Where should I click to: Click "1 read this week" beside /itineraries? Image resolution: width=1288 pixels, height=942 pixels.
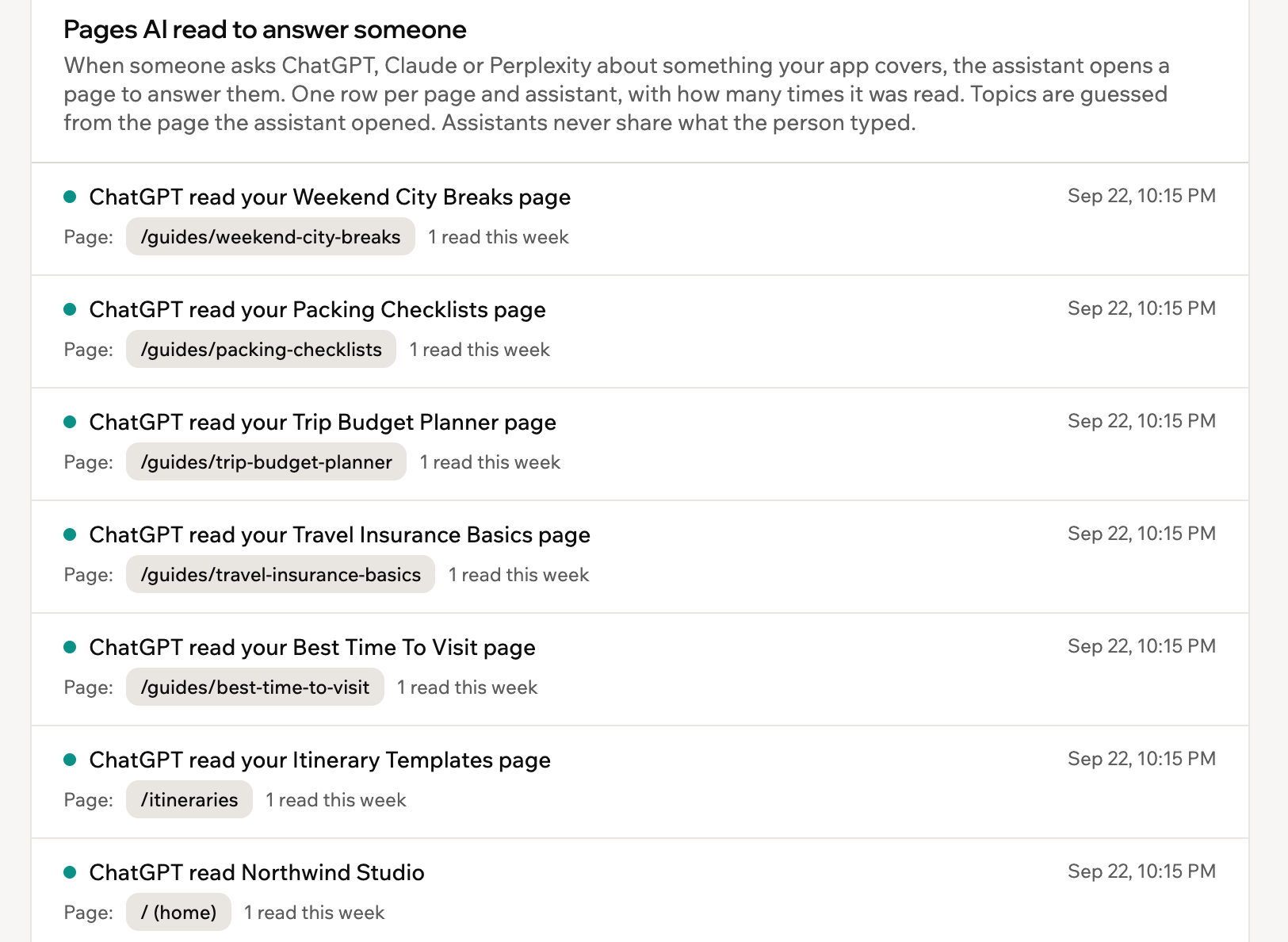[336, 800]
